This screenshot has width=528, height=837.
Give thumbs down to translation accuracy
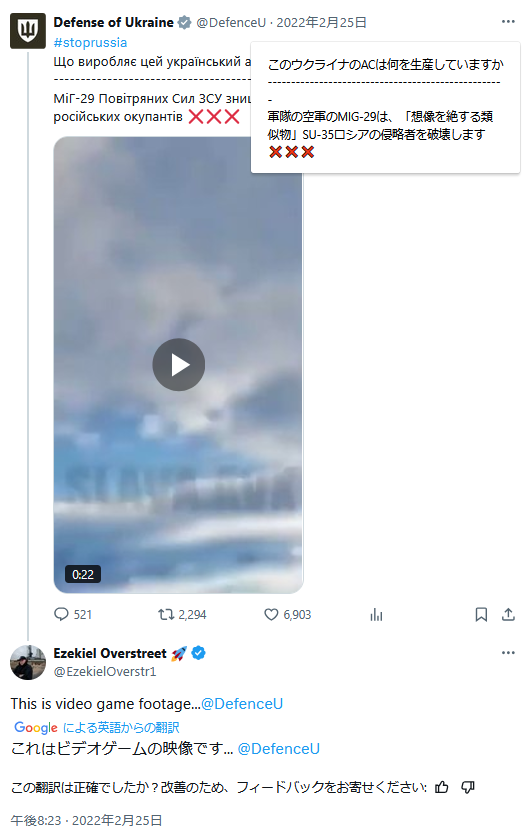468,787
